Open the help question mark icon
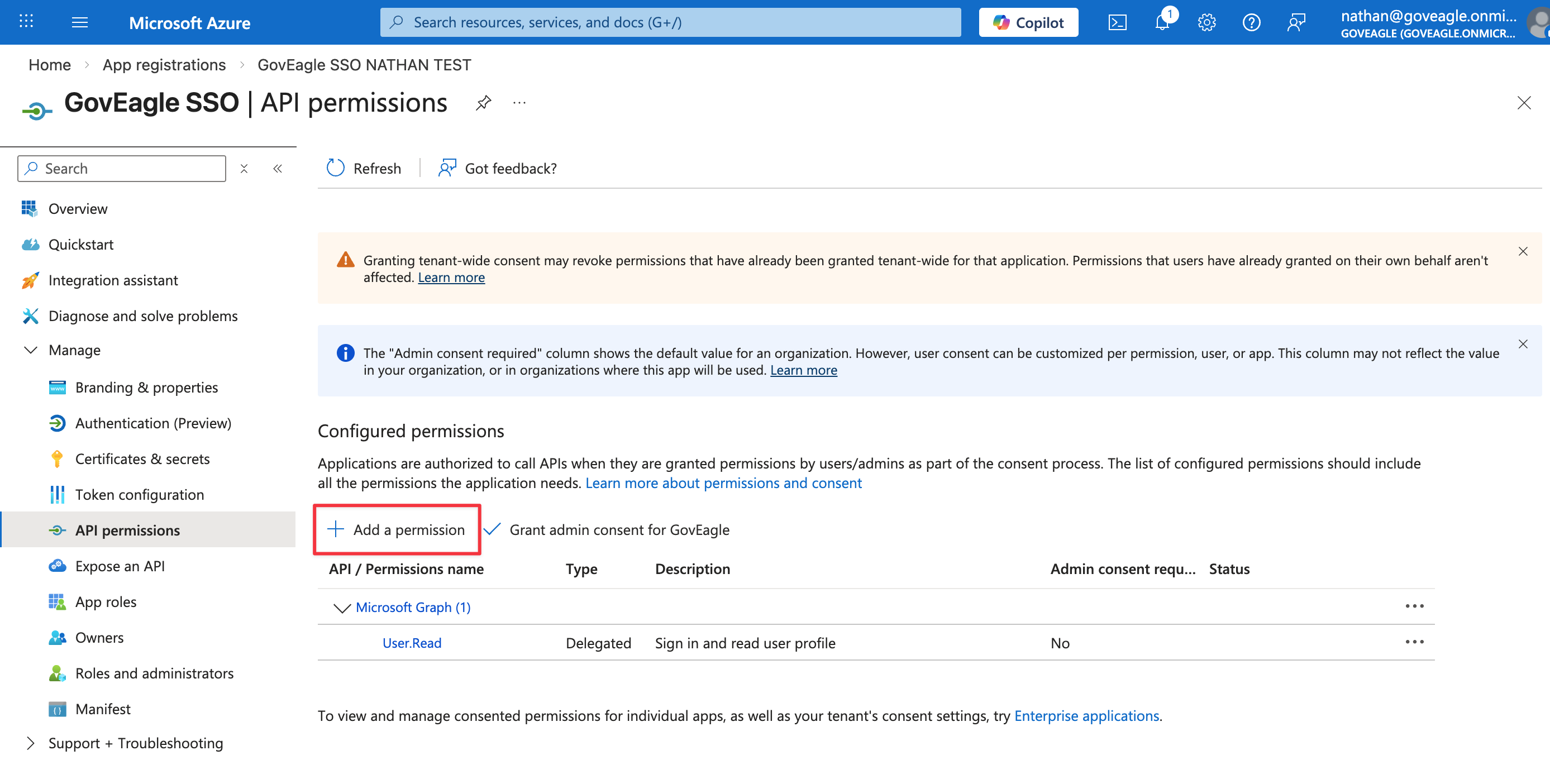The width and height of the screenshot is (1550, 784). [1251, 23]
